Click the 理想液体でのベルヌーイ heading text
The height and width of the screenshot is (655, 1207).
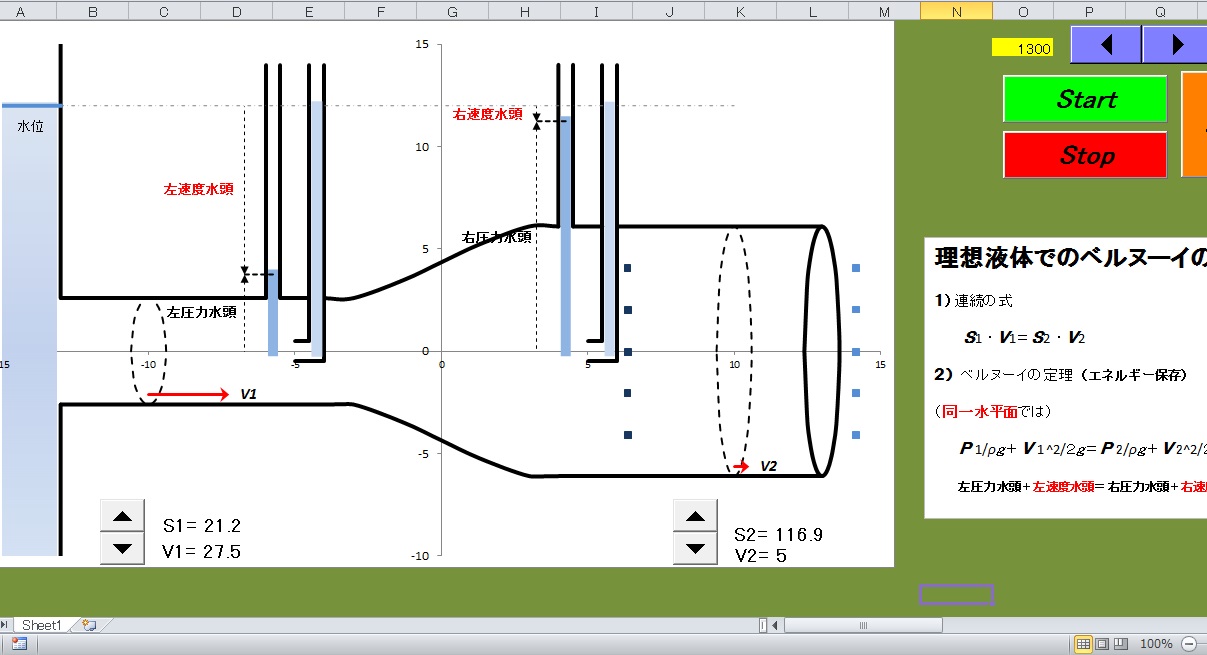pos(1069,257)
